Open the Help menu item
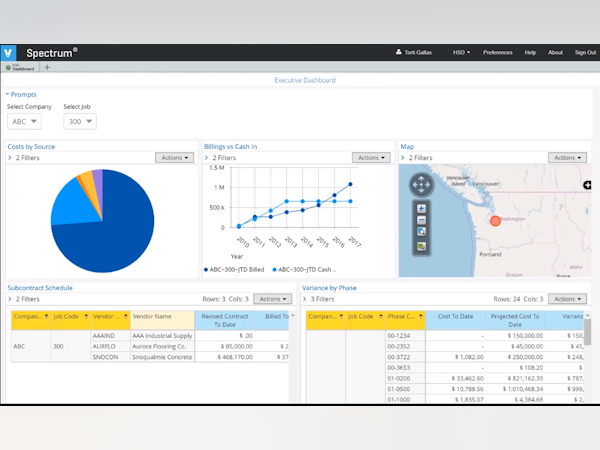 pos(530,52)
